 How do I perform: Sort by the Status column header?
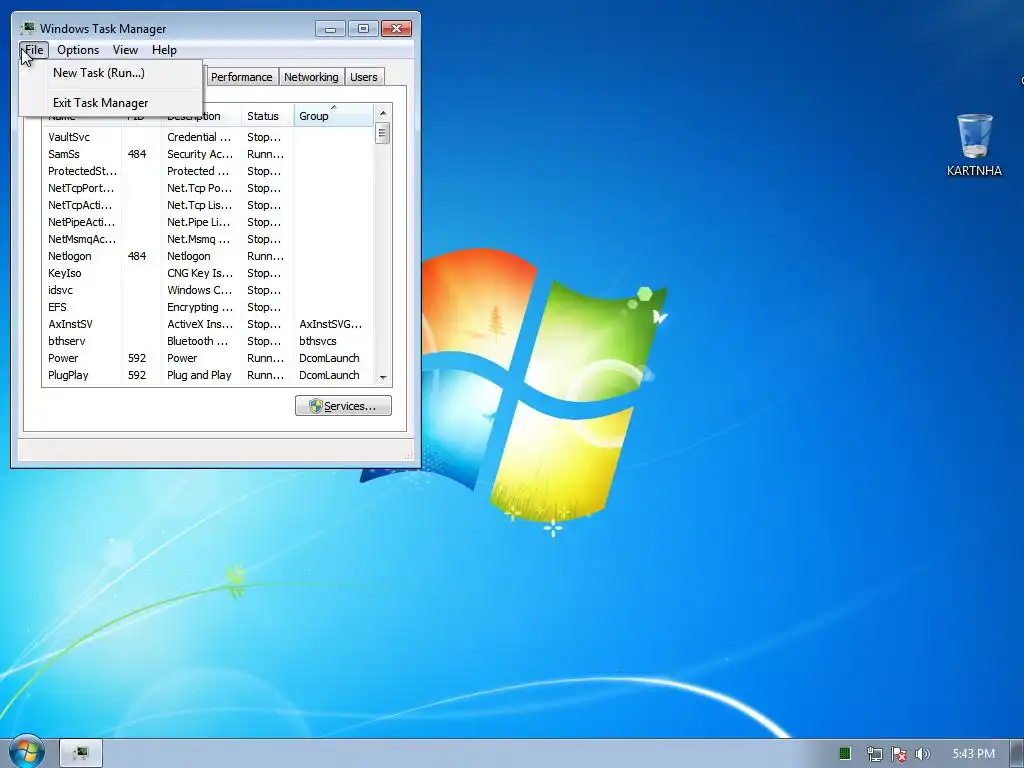pos(267,116)
